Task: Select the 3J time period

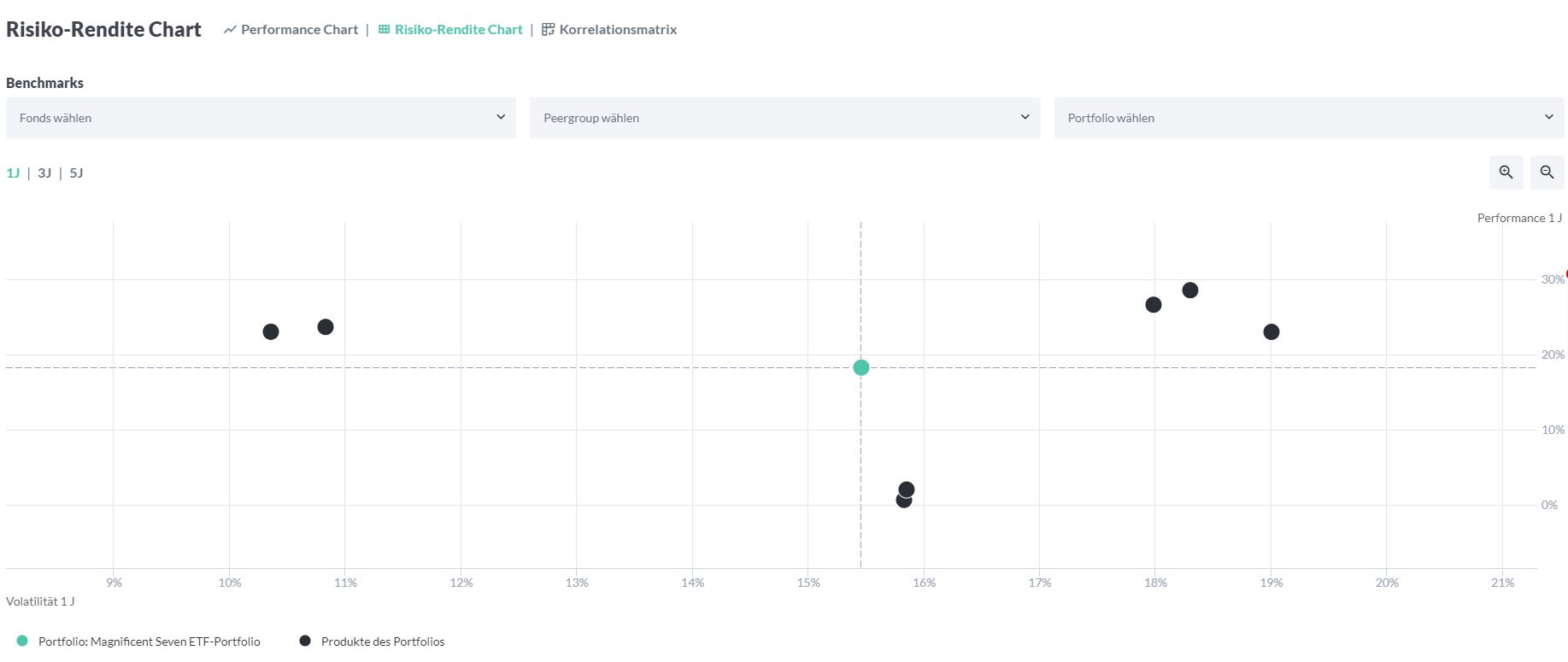Action: (44, 173)
